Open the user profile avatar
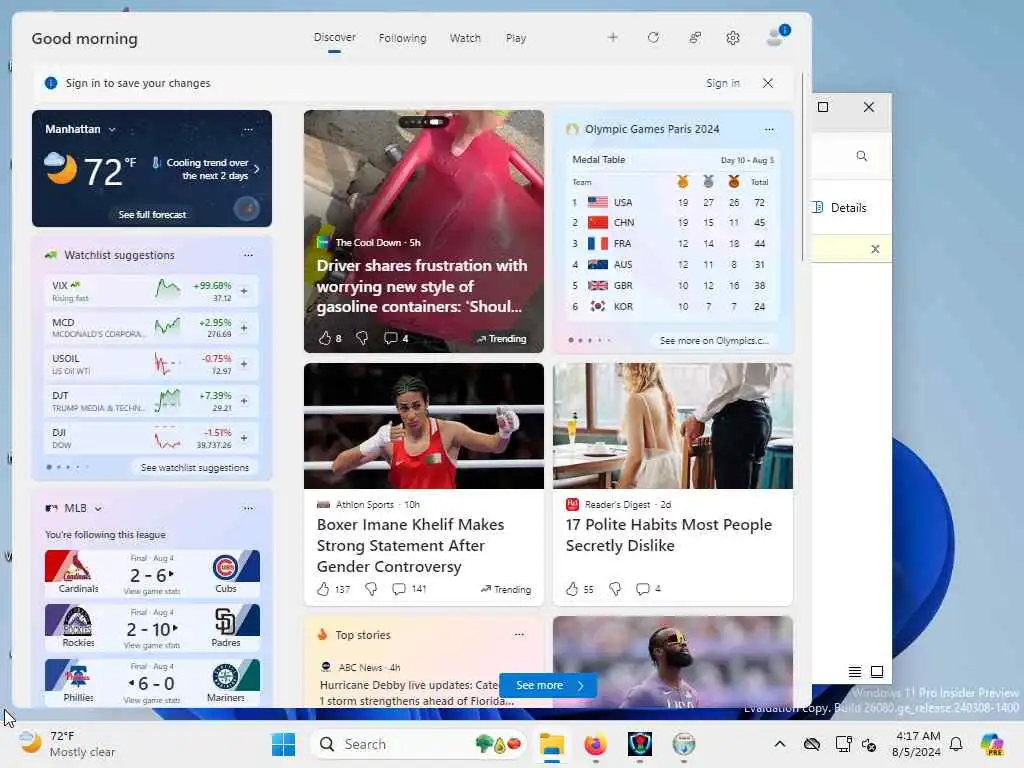 coord(776,37)
